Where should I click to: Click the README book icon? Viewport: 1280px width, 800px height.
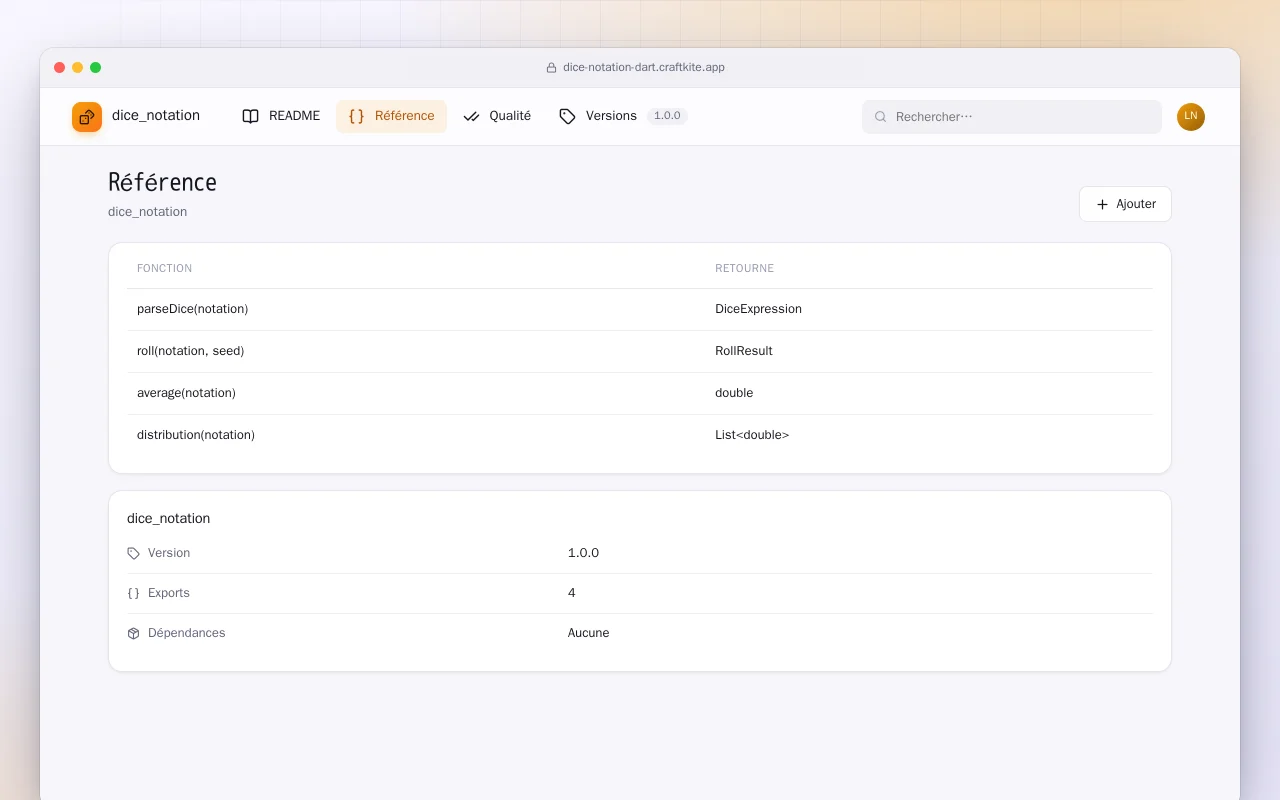[x=251, y=116]
